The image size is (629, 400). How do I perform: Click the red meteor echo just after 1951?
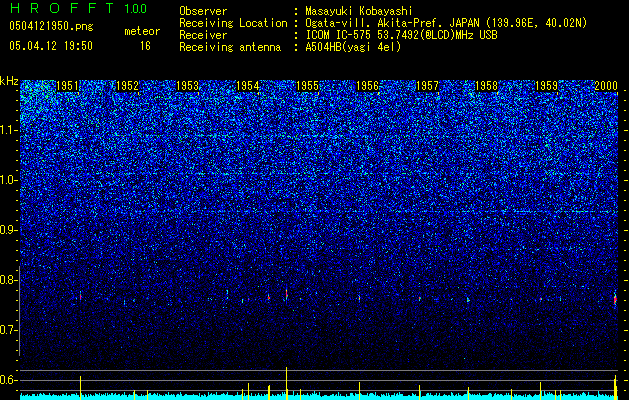pyautogui.click(x=81, y=296)
